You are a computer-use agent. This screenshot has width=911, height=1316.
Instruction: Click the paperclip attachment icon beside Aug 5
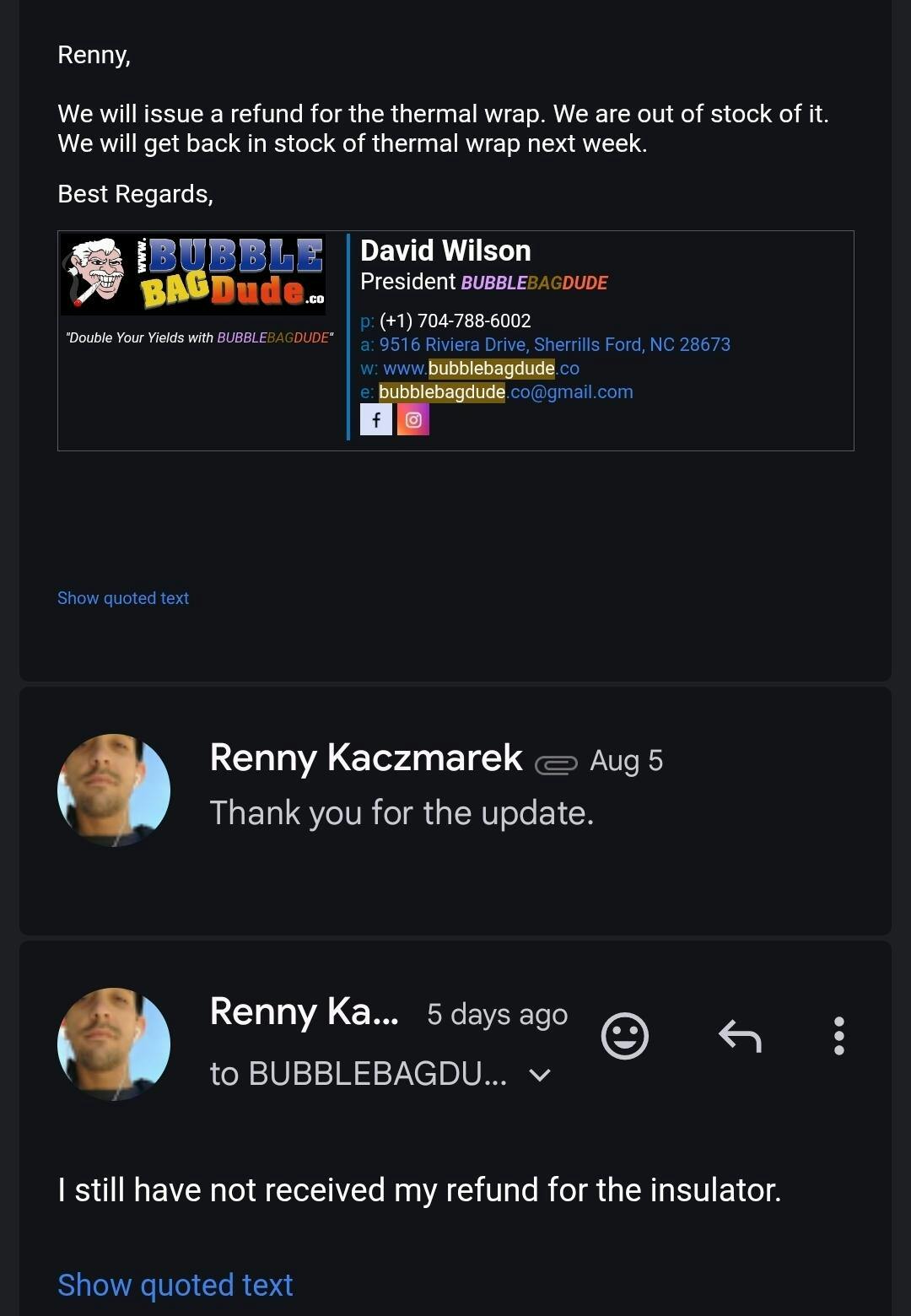point(556,763)
